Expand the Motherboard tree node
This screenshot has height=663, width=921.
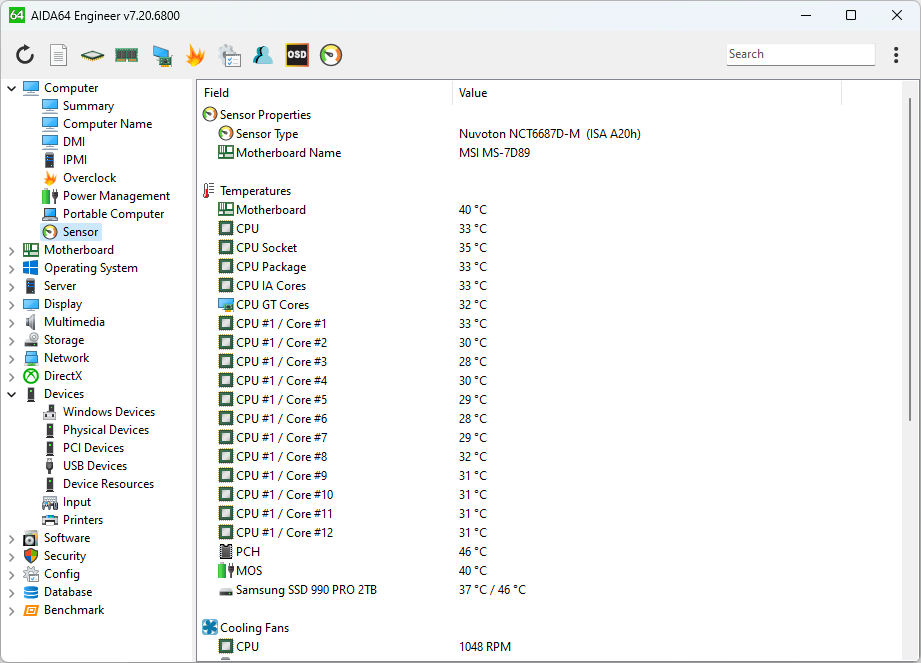(x=12, y=250)
